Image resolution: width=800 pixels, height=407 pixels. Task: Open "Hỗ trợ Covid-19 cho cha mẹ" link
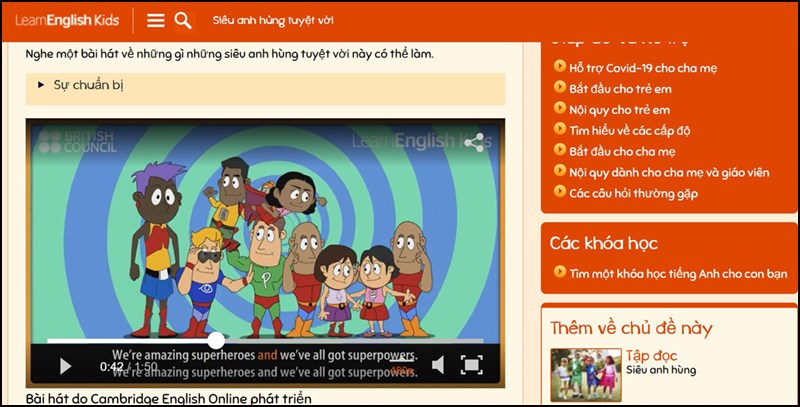click(x=643, y=68)
